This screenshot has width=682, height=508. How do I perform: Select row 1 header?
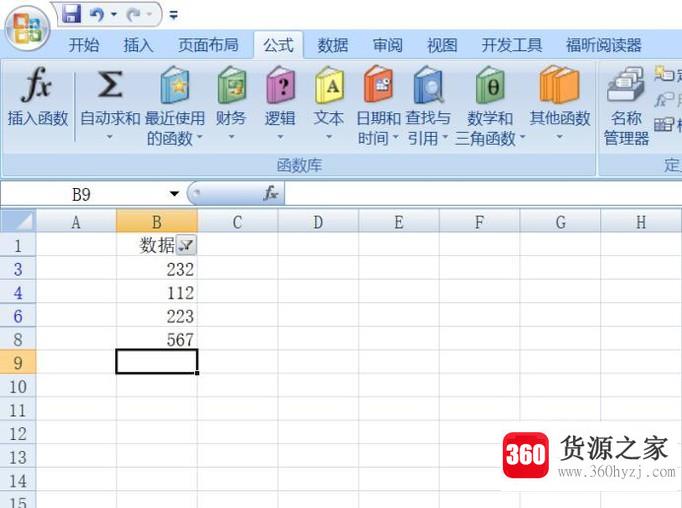[18, 246]
